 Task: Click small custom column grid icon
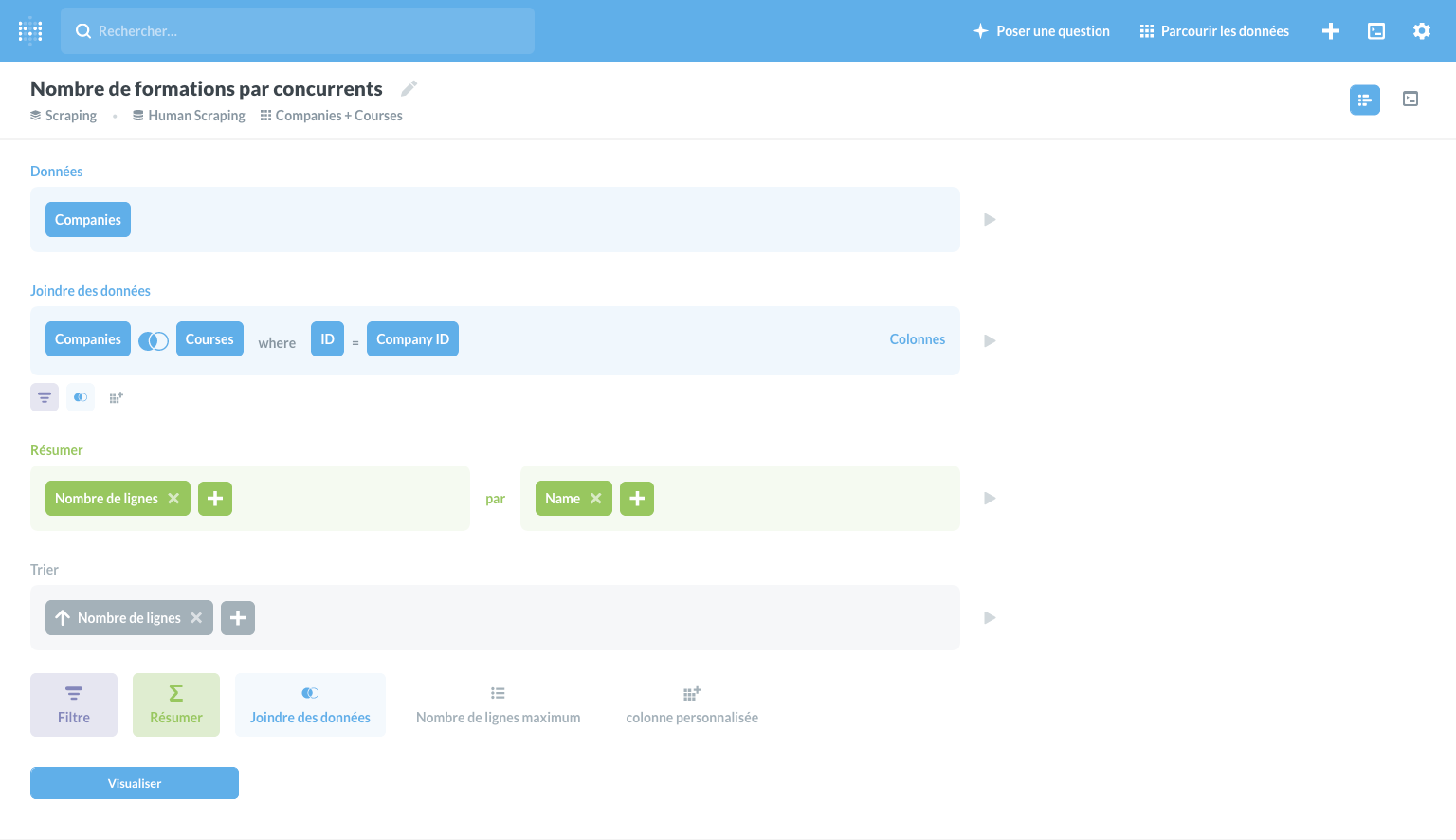[x=116, y=397]
